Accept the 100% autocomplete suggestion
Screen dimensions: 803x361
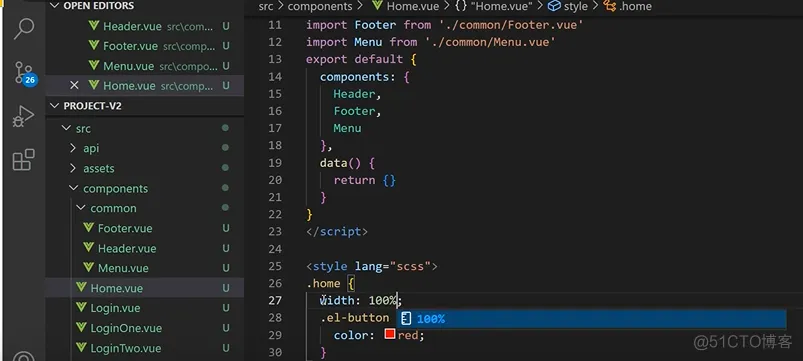coord(591,318)
